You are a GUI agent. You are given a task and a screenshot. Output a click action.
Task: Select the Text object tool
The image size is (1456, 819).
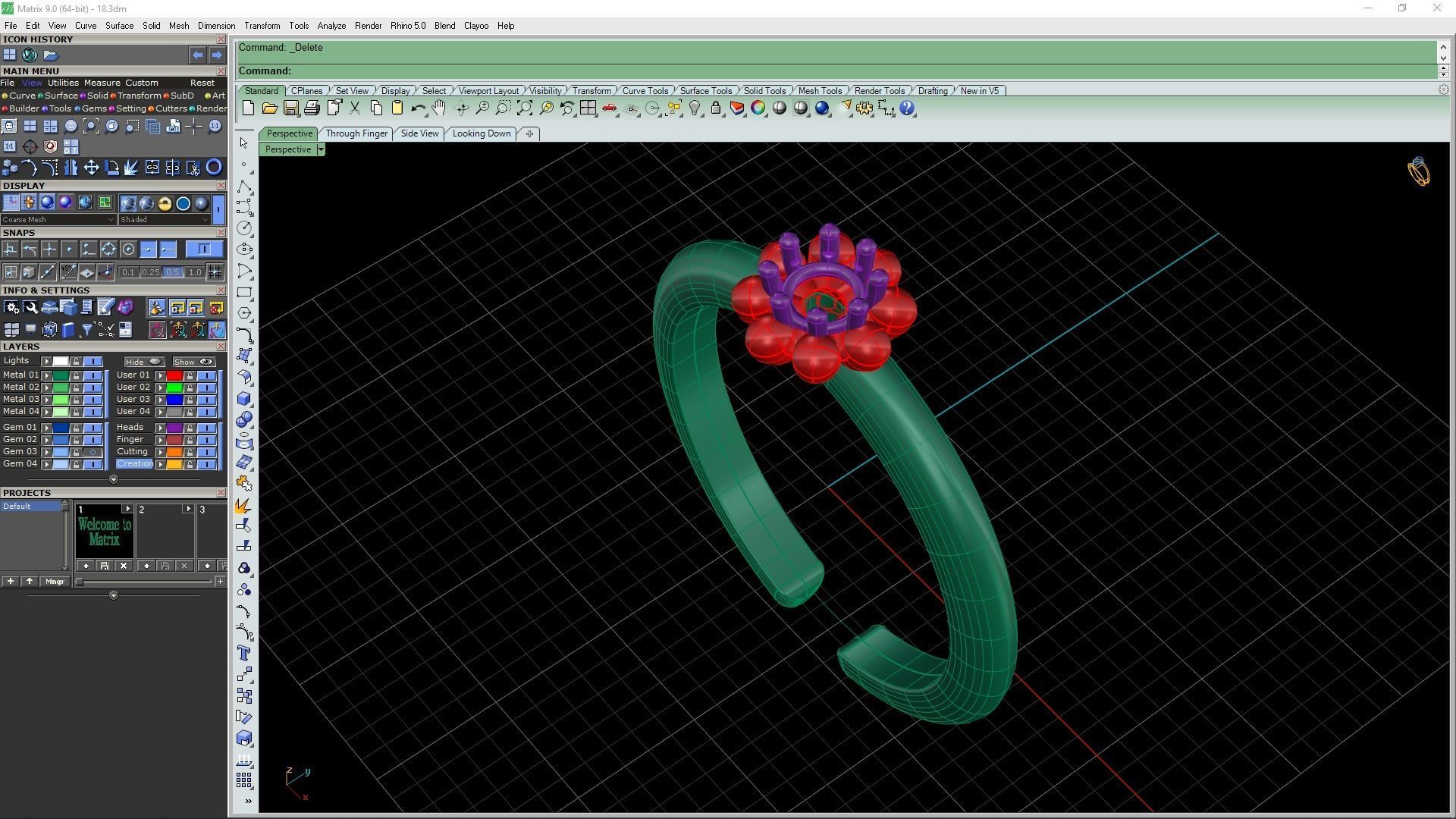[244, 653]
